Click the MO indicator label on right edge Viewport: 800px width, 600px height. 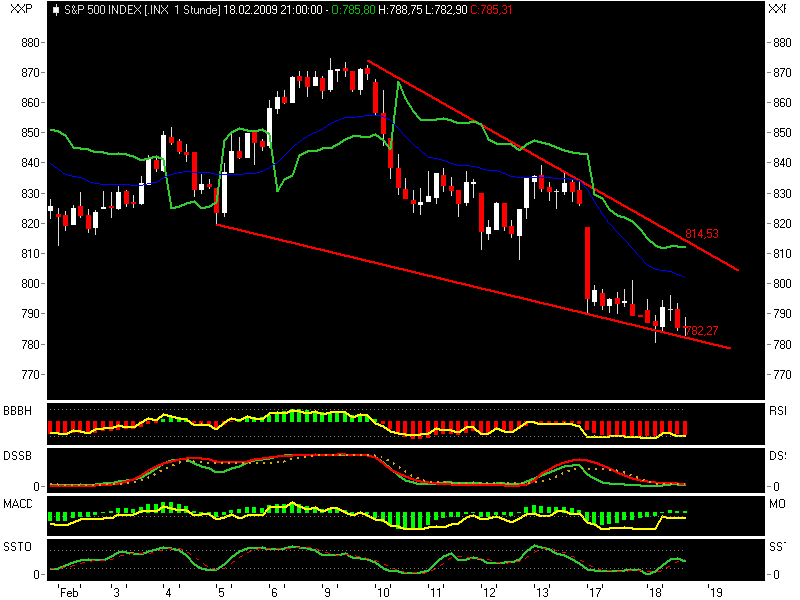(x=777, y=501)
